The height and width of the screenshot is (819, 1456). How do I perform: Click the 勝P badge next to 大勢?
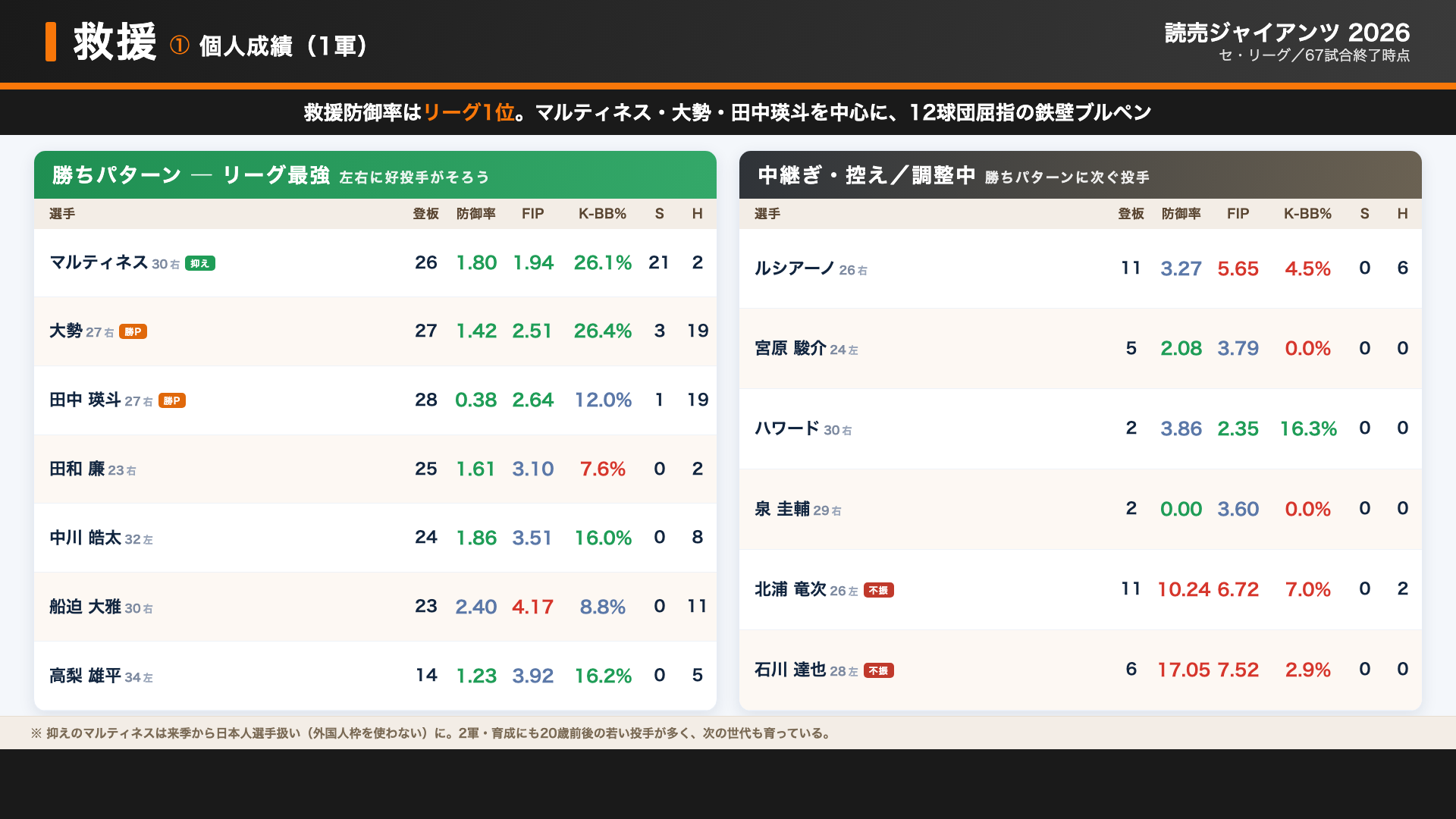pyautogui.click(x=133, y=332)
